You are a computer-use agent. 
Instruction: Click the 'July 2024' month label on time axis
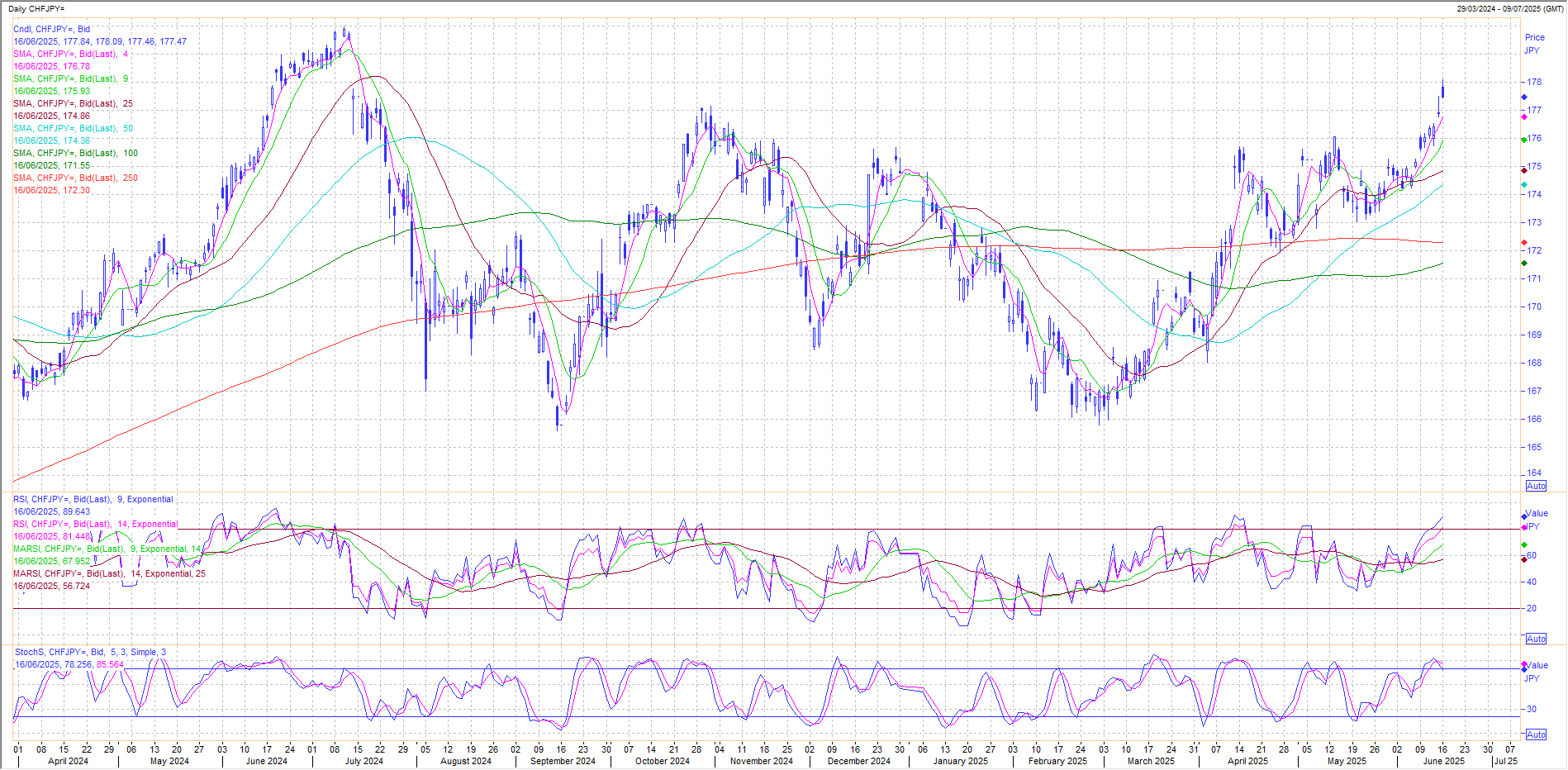[363, 761]
